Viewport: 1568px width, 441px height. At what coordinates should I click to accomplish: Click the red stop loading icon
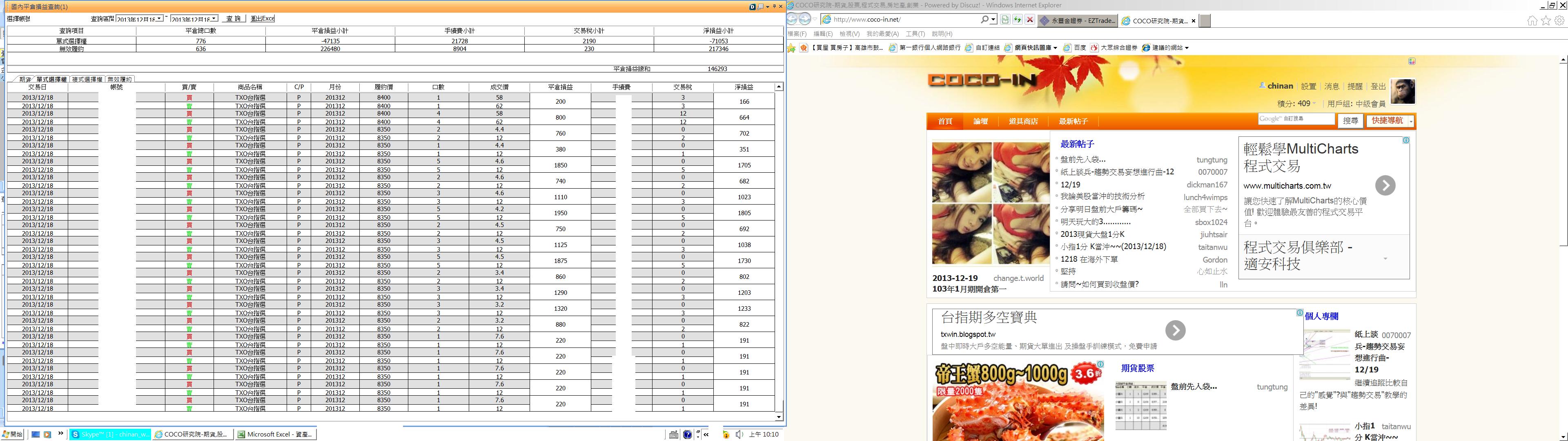pyautogui.click(x=1030, y=20)
